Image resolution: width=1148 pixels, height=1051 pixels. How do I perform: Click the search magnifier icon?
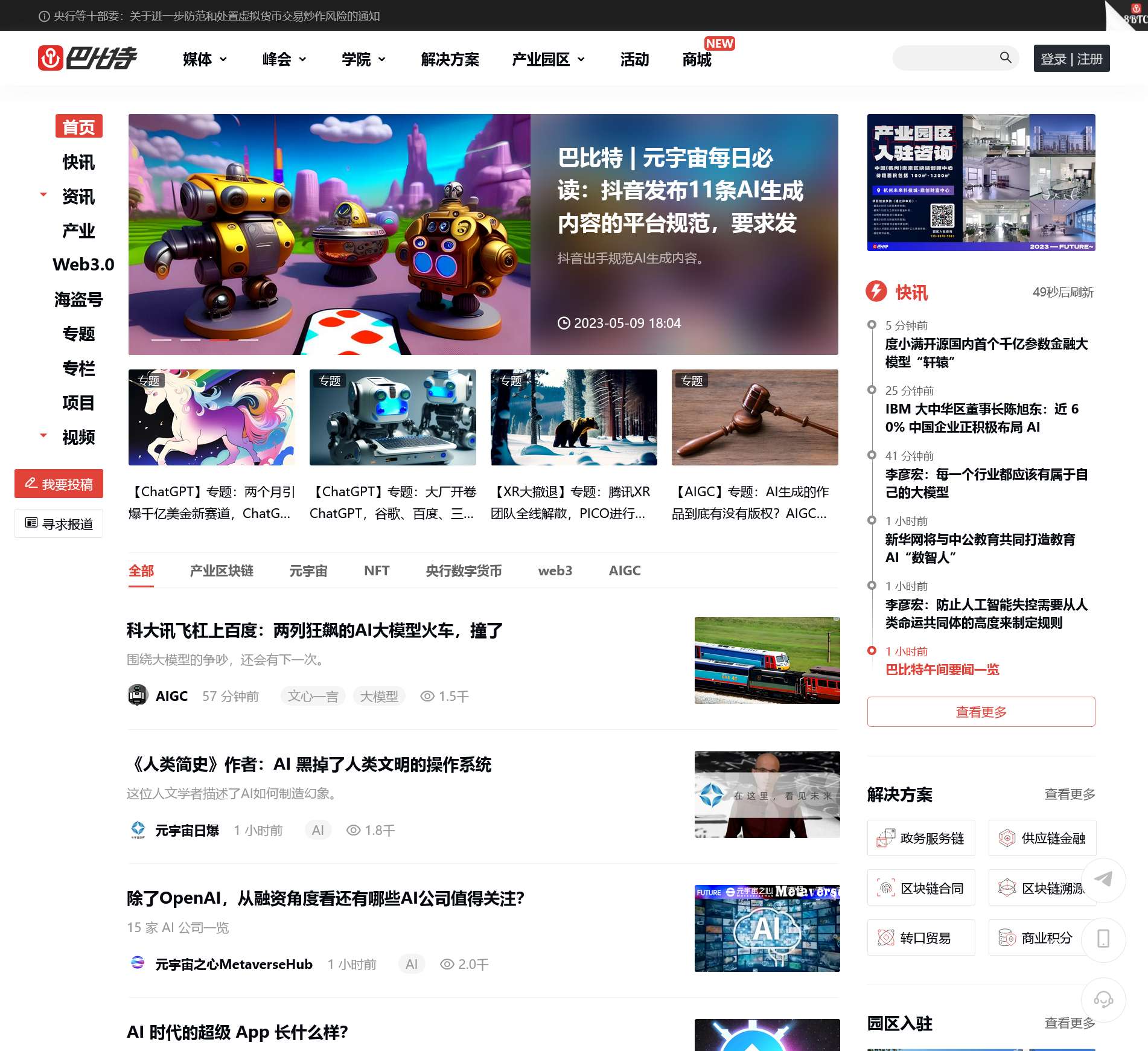click(x=1006, y=58)
